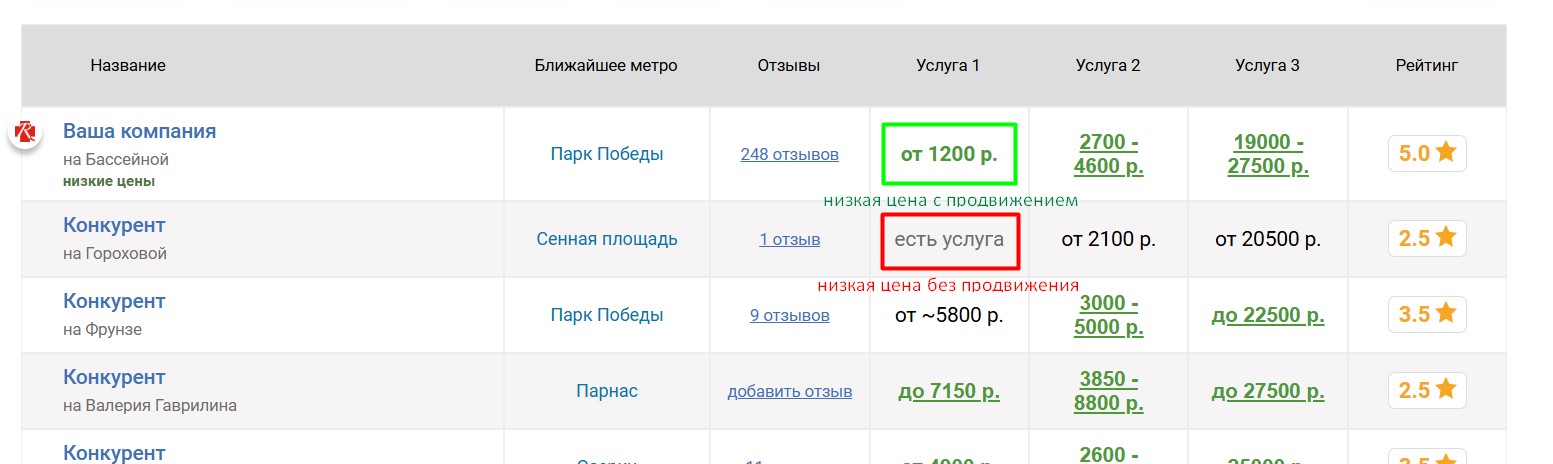Open the 248 отзывов reviews link
The height and width of the screenshot is (464, 1553).
click(789, 155)
